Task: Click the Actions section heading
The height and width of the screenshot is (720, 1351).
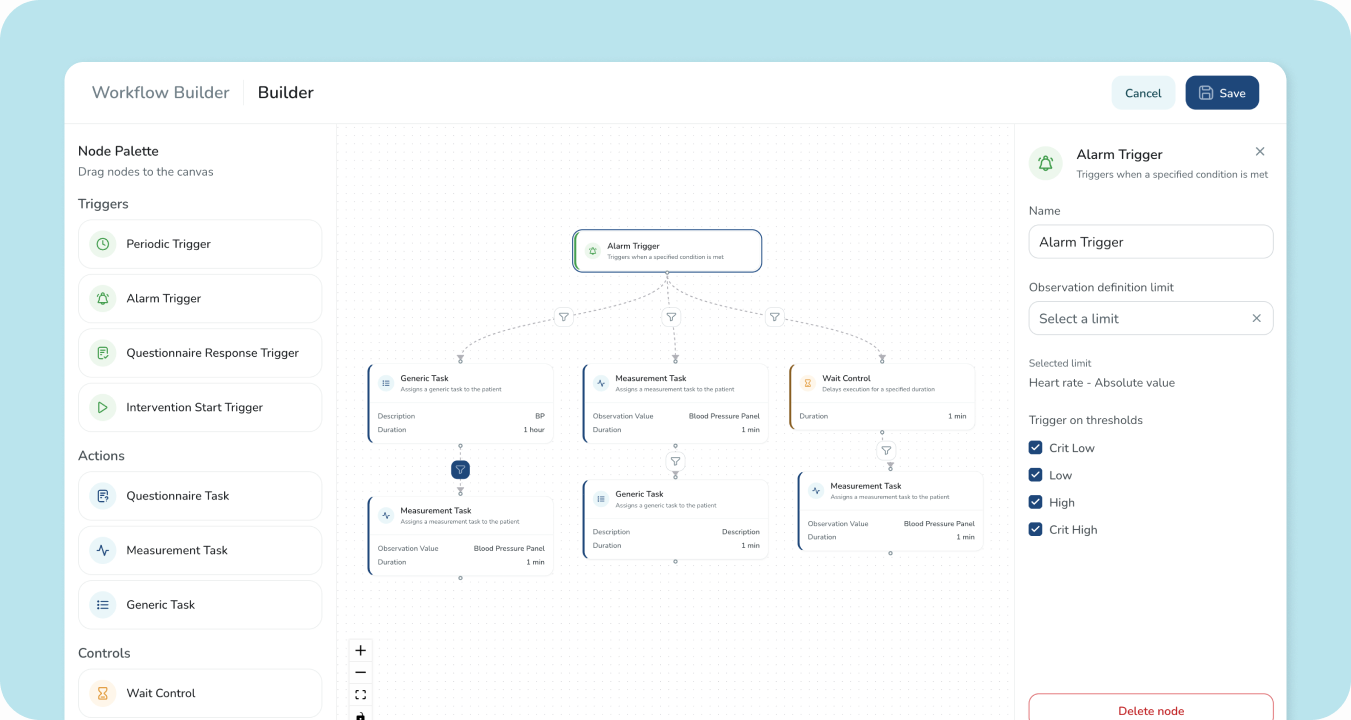Action: click(x=101, y=456)
